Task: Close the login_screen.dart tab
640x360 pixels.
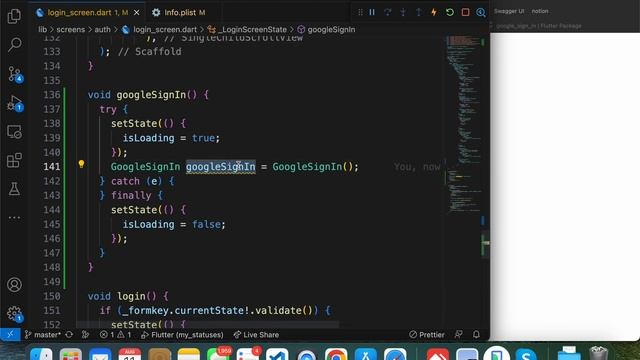Action: 136,13
